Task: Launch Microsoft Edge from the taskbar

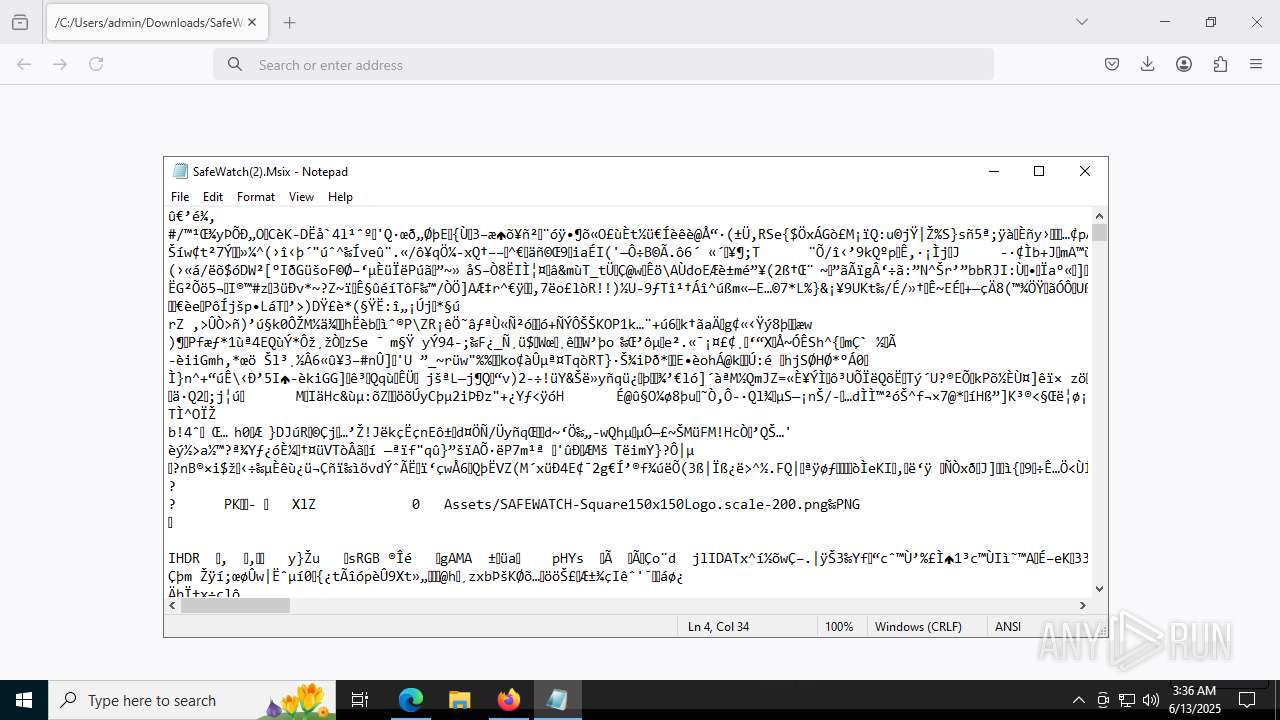Action: pos(411,700)
